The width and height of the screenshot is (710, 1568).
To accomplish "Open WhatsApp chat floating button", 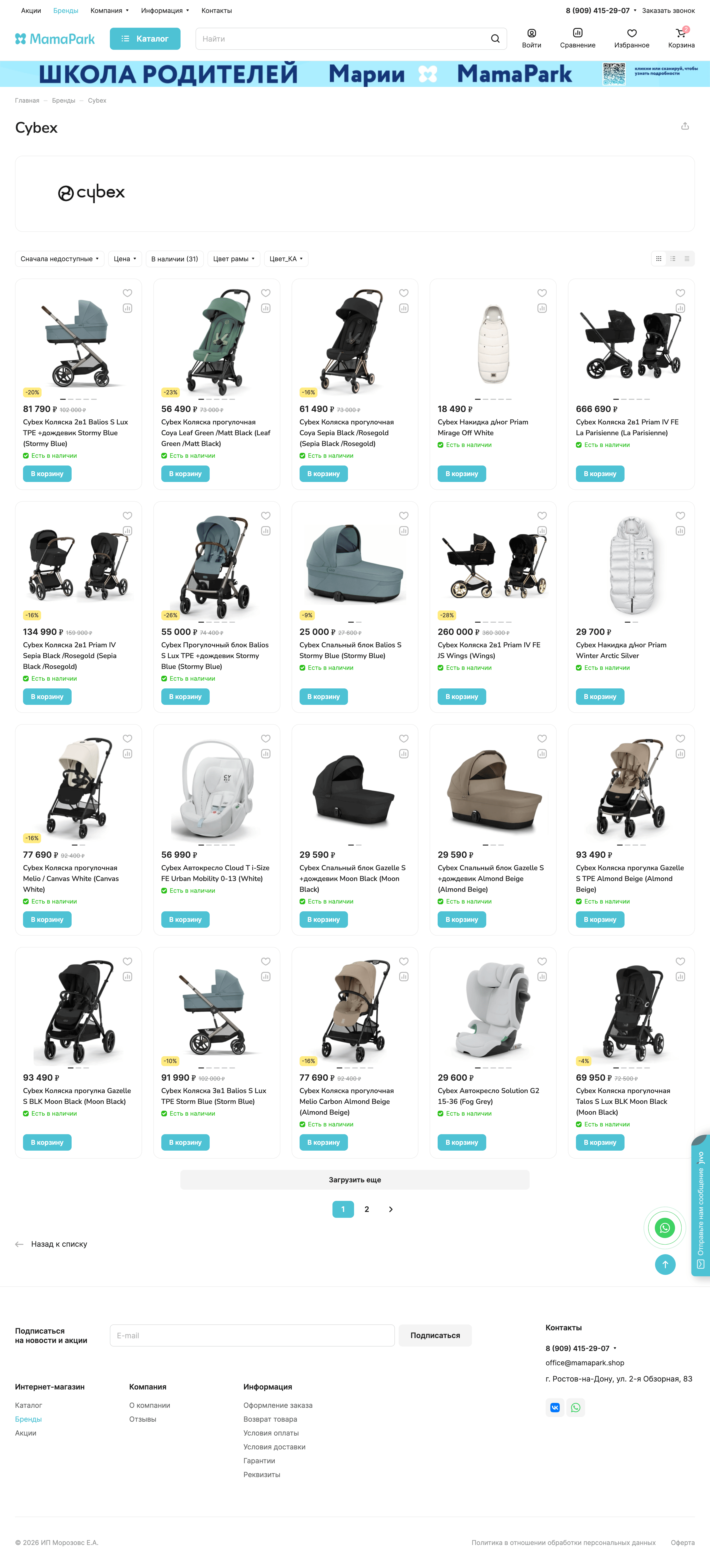I will coord(664,1228).
